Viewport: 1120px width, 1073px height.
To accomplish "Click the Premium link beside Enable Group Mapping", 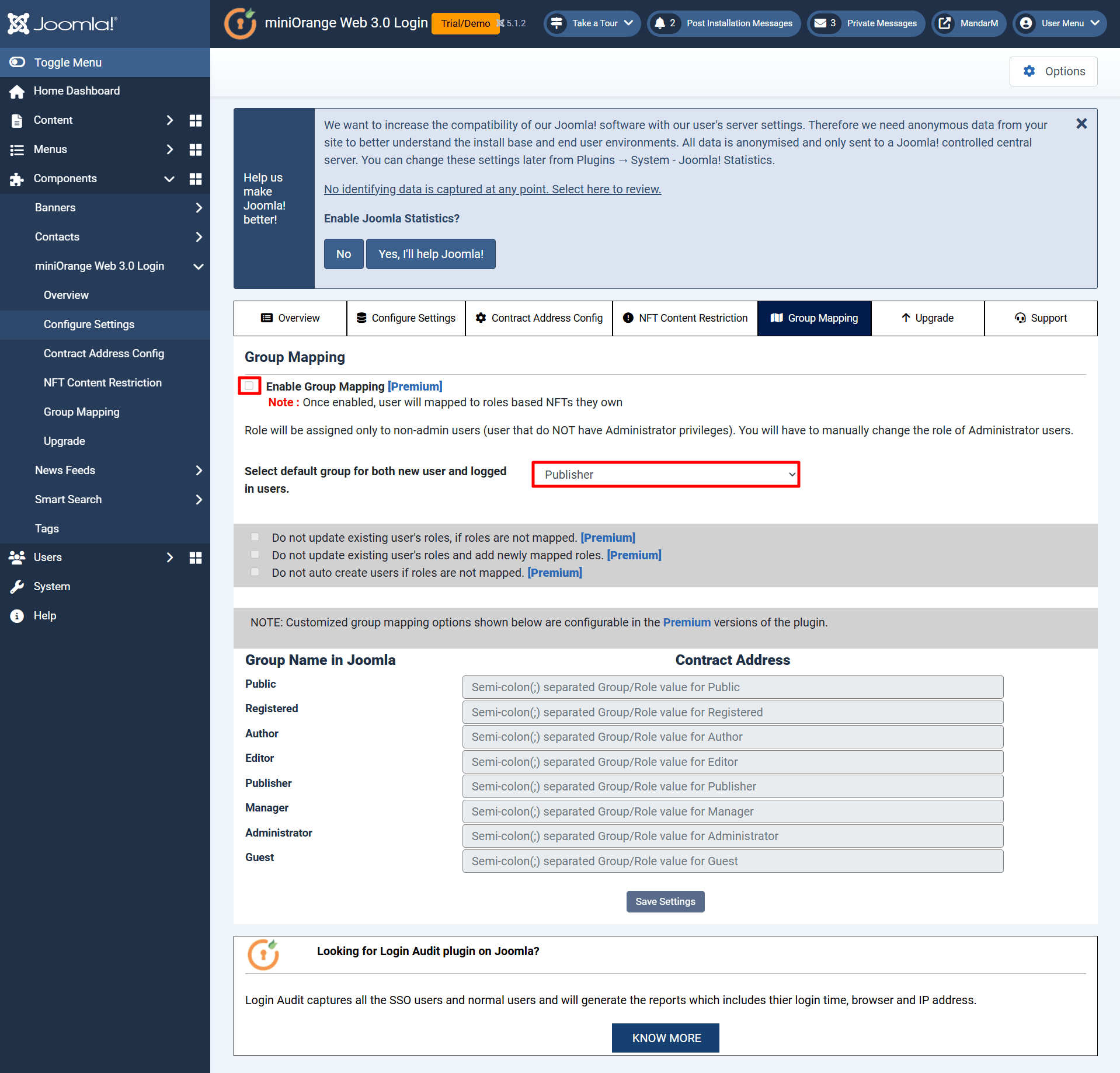I will tap(415, 386).
